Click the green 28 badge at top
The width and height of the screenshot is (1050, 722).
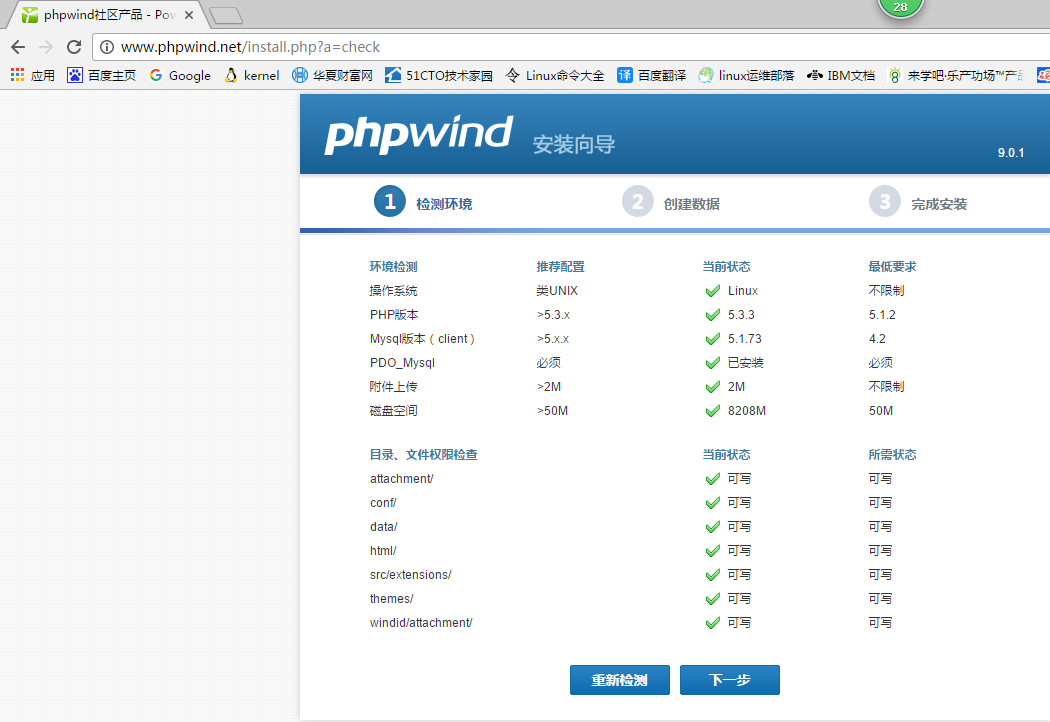901,7
